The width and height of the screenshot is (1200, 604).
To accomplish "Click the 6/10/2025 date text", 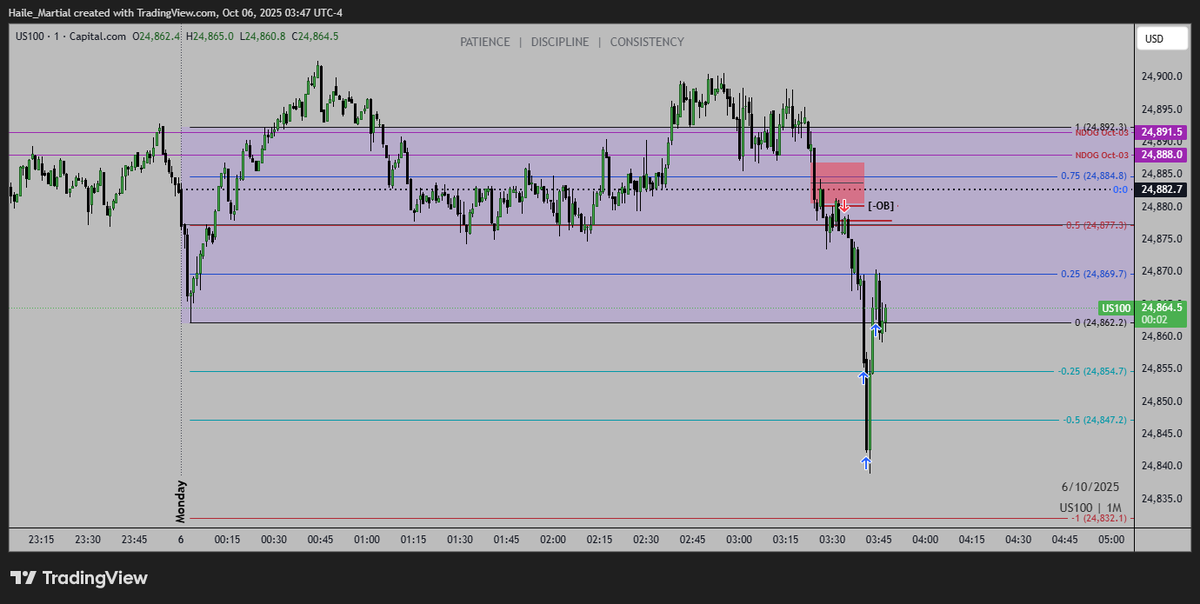I will coord(1090,487).
